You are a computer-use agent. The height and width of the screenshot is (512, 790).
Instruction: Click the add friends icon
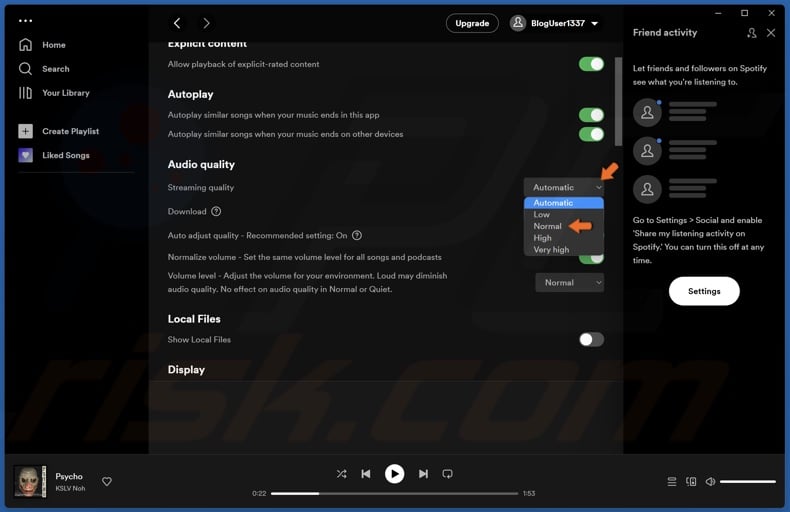[751, 33]
